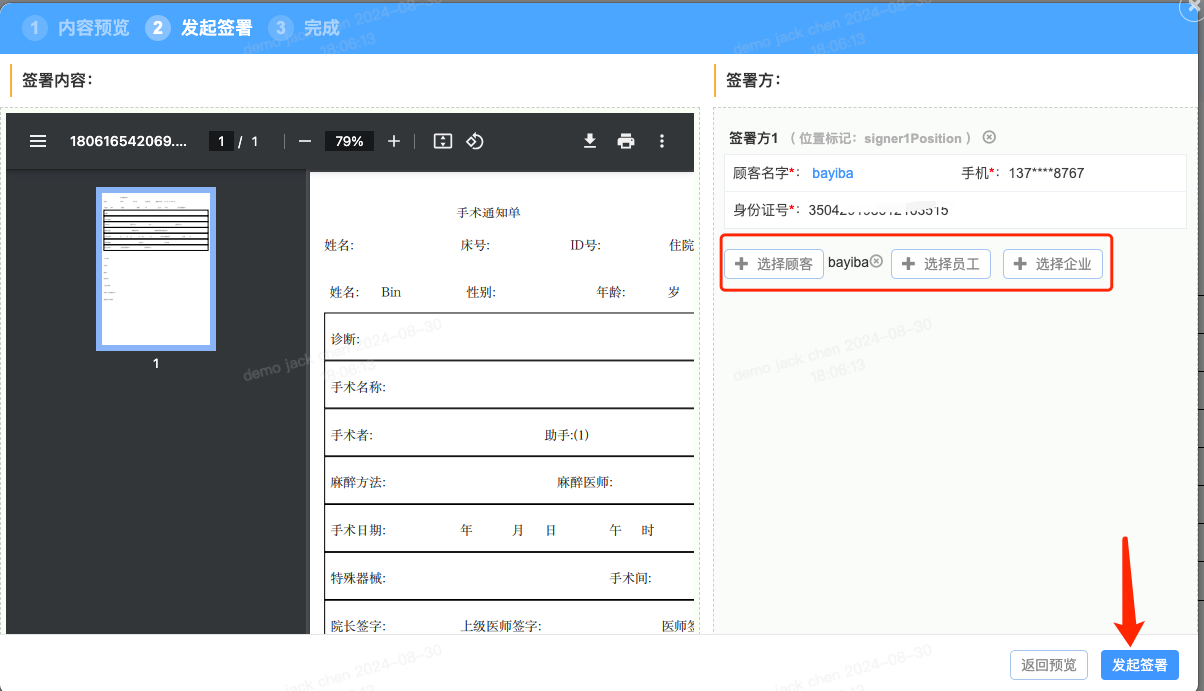
Task: Click 返回预览 to go back
Action: point(1048,665)
